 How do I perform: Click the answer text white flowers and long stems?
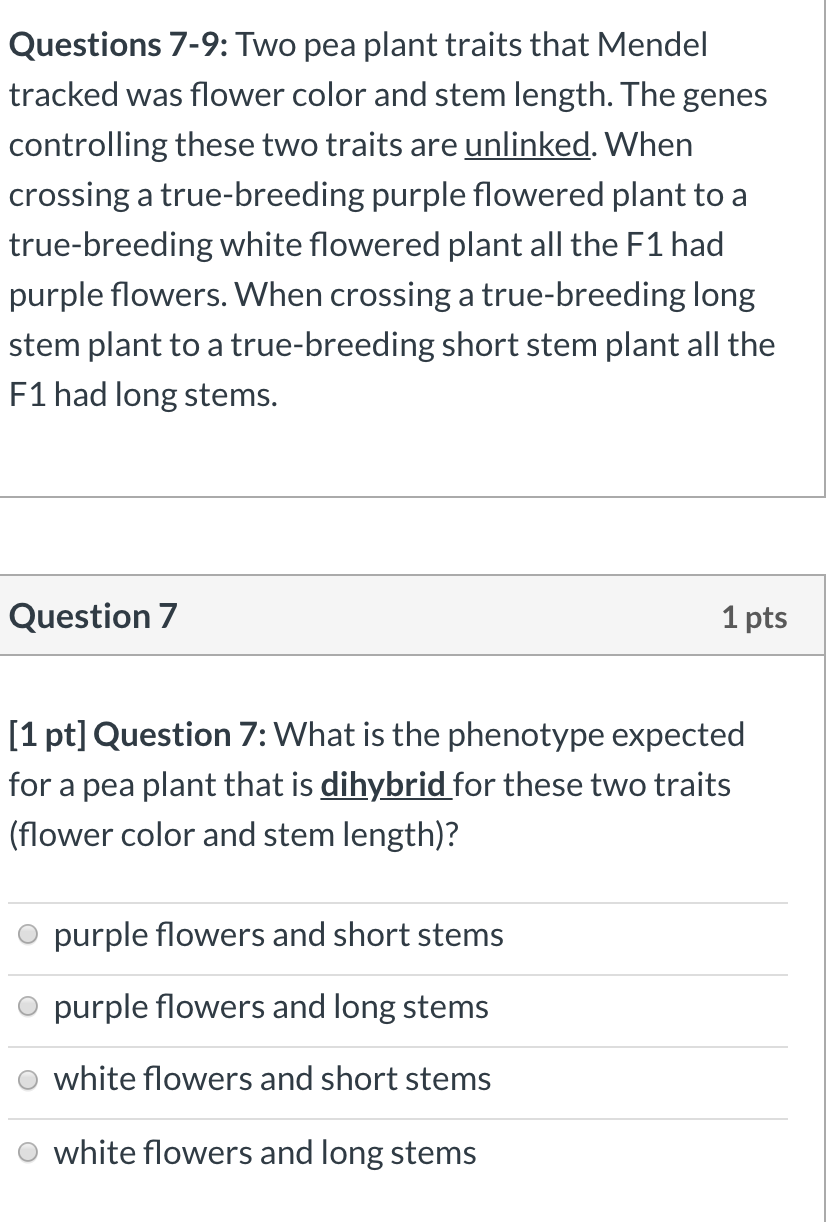(x=266, y=1151)
